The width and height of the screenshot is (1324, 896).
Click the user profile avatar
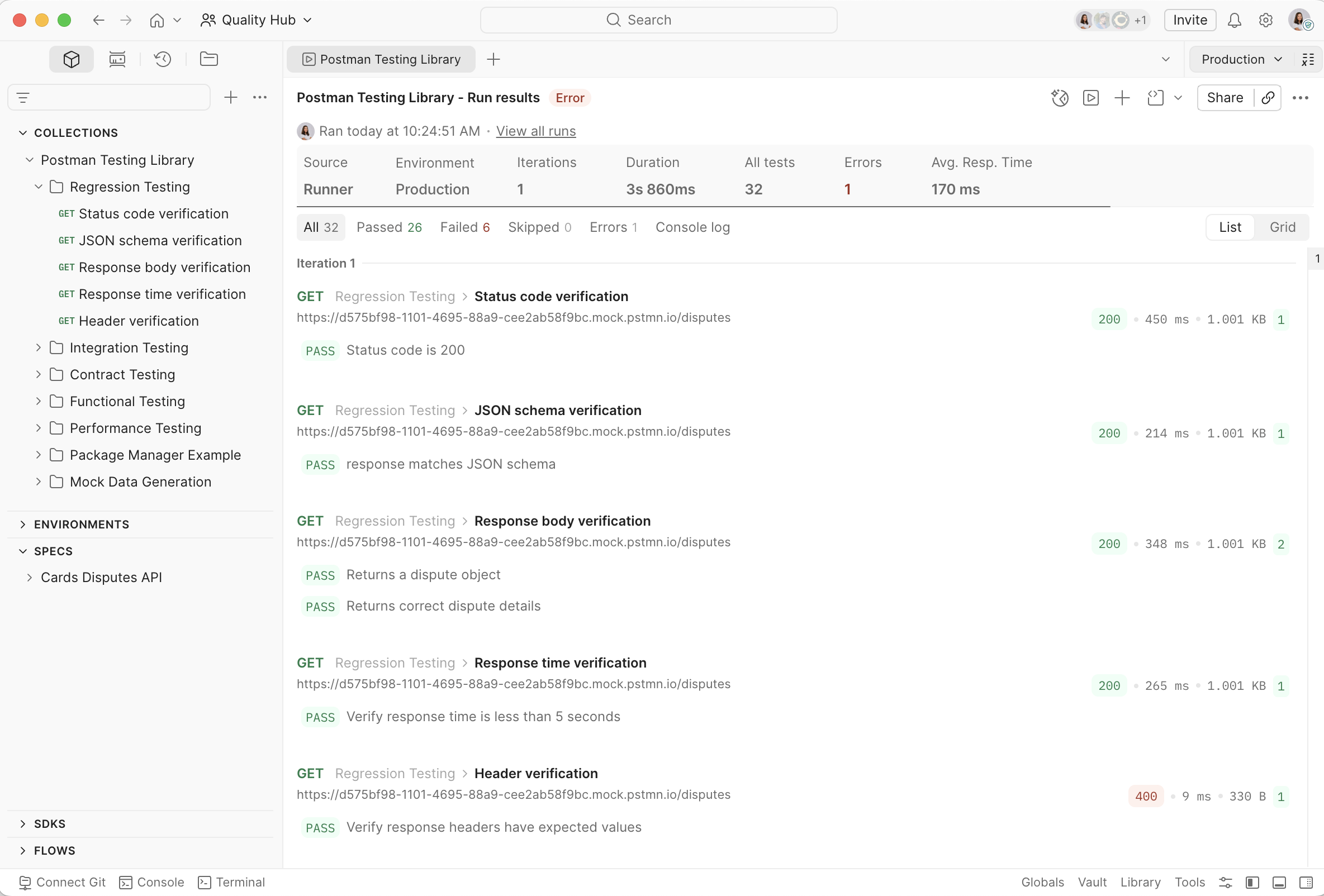1299,20
